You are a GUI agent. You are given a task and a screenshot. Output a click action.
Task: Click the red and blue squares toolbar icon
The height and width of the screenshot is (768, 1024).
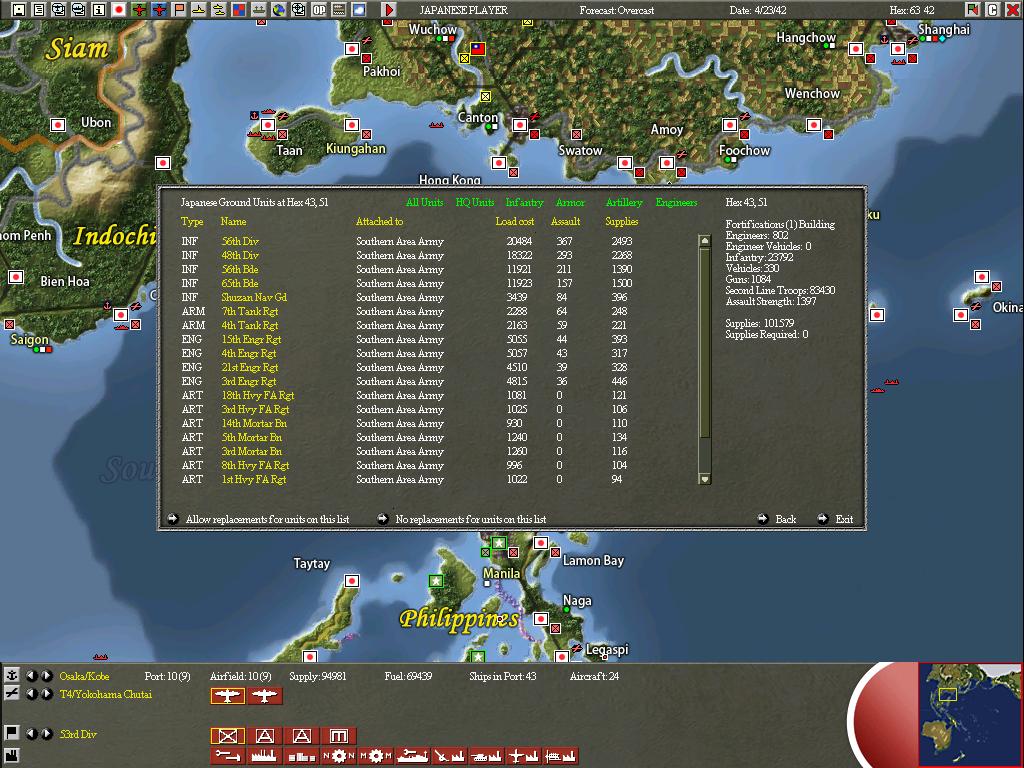click(239, 10)
